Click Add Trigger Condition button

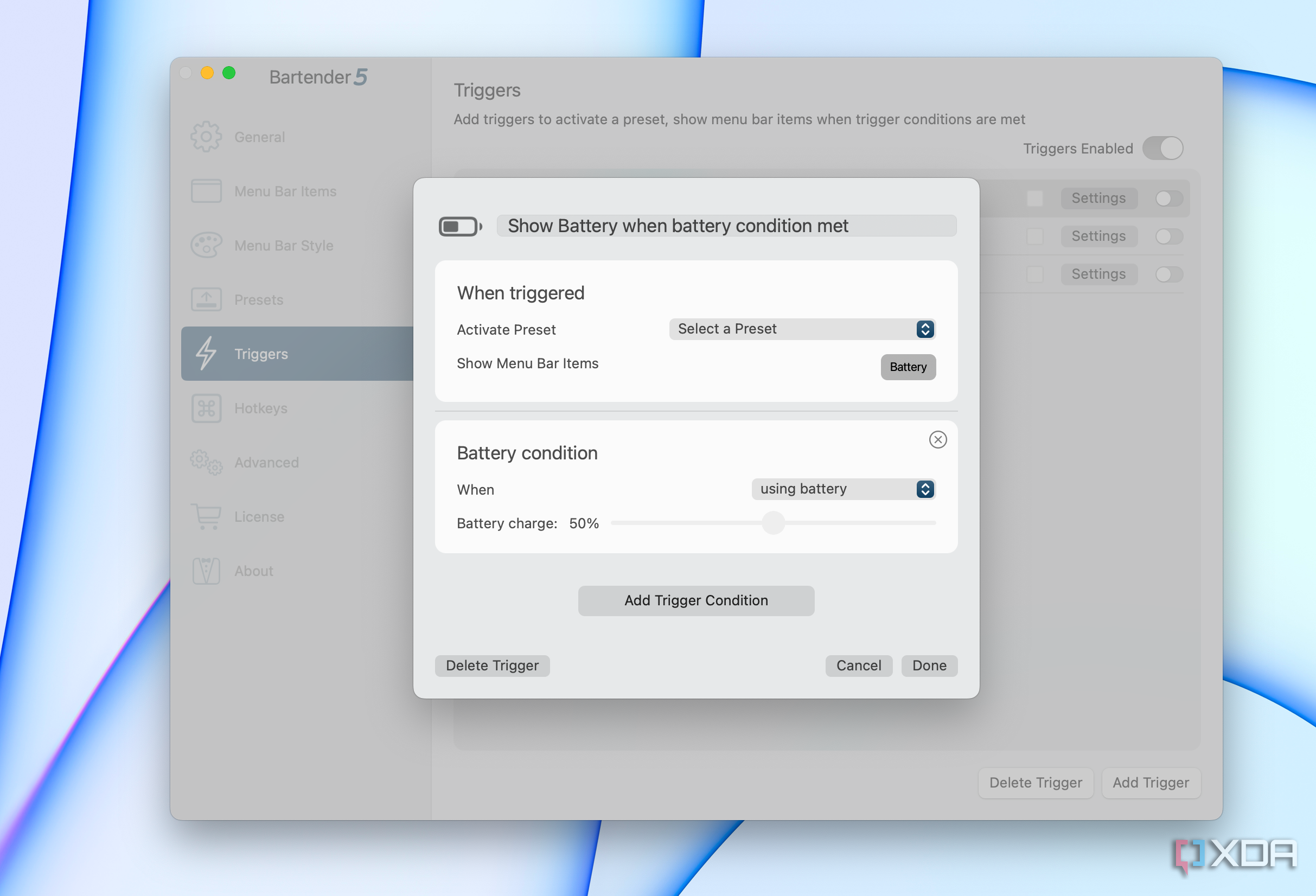696,600
